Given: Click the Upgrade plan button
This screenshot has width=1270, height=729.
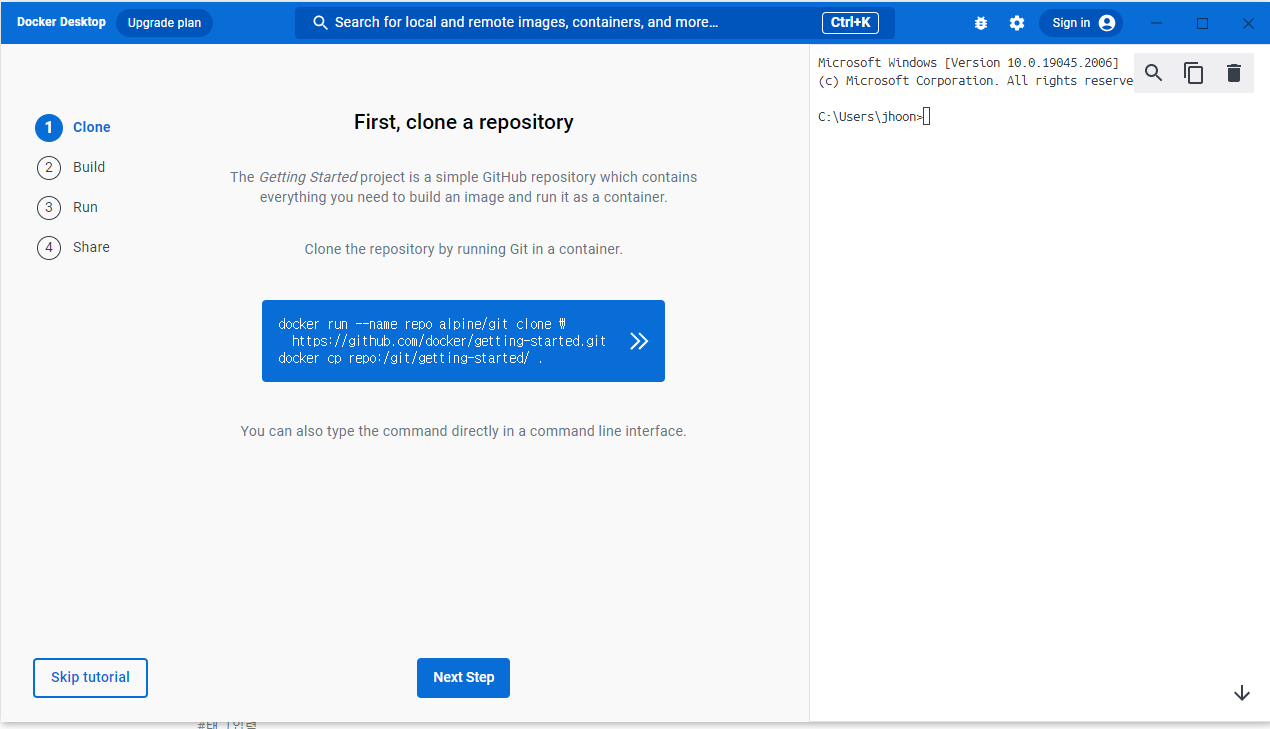Looking at the screenshot, I should [x=164, y=23].
